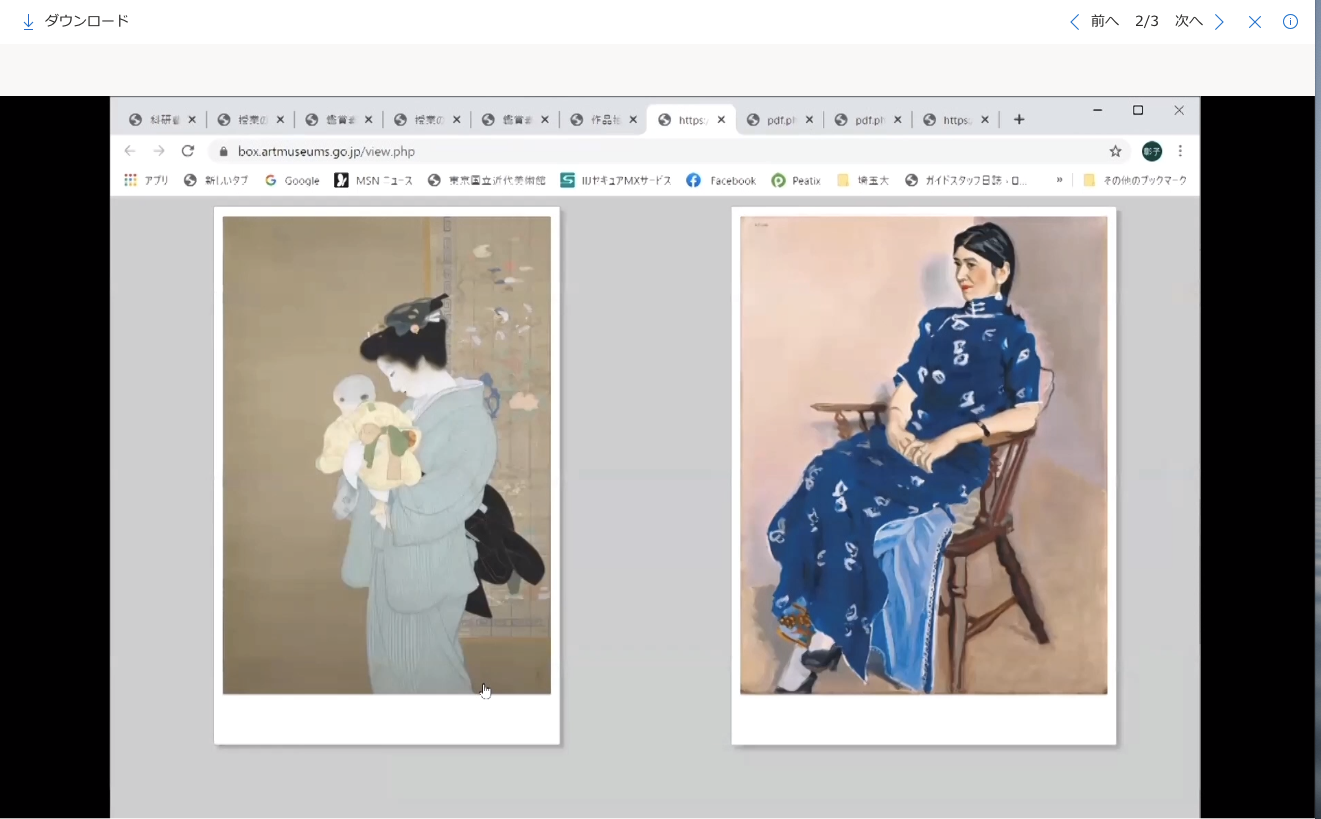The width and height of the screenshot is (1321, 819).
Task: Click the browser forward arrow
Action: [159, 151]
